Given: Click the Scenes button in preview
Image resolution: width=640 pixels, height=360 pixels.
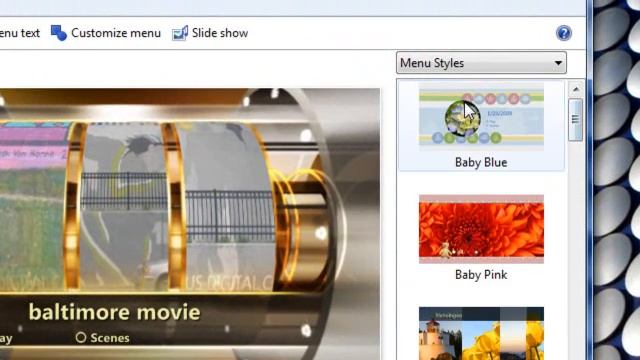Looking at the screenshot, I should click(103, 338).
